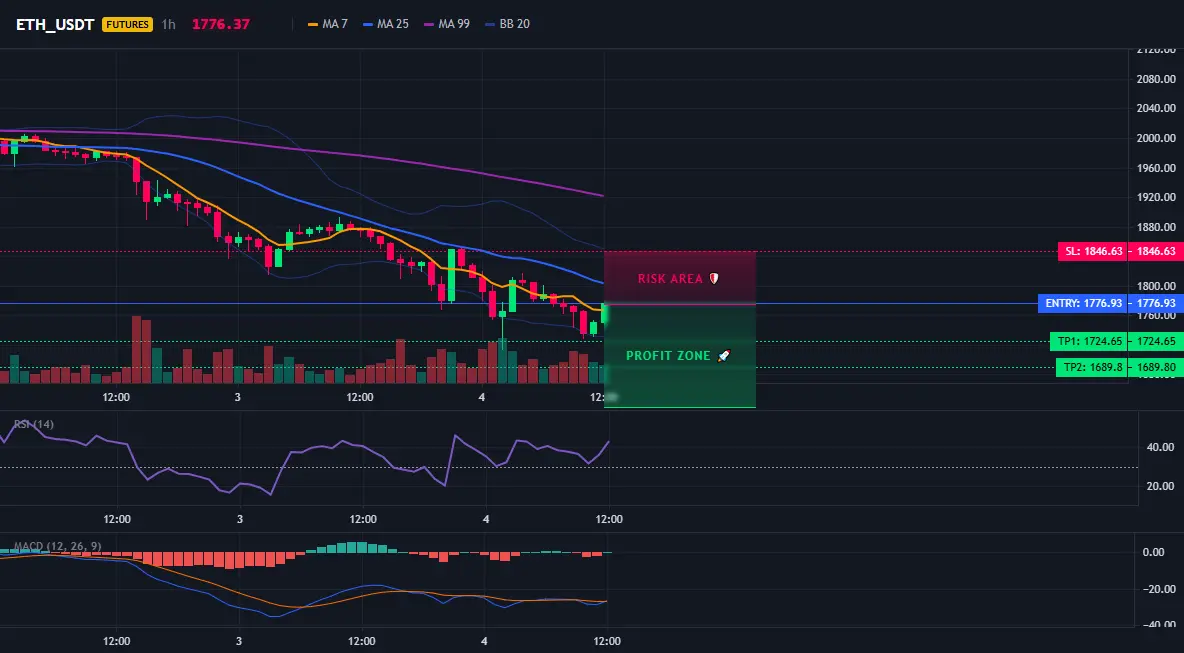This screenshot has width=1184, height=653.
Task: Click the ETH_USDT symbol name
Action: click(55, 24)
